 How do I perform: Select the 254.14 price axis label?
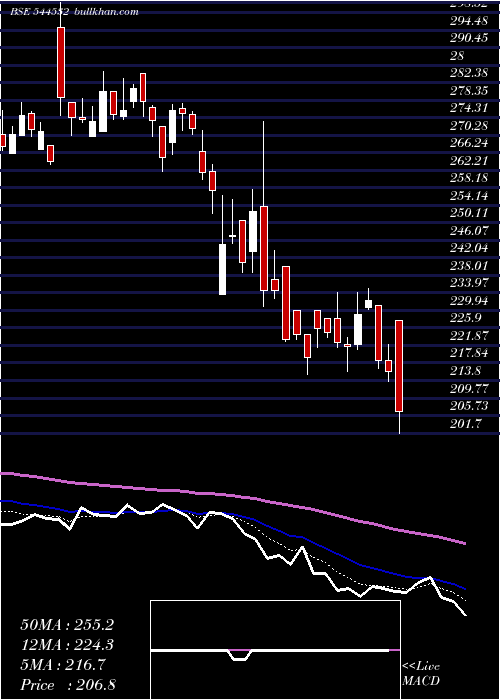[x=469, y=196]
